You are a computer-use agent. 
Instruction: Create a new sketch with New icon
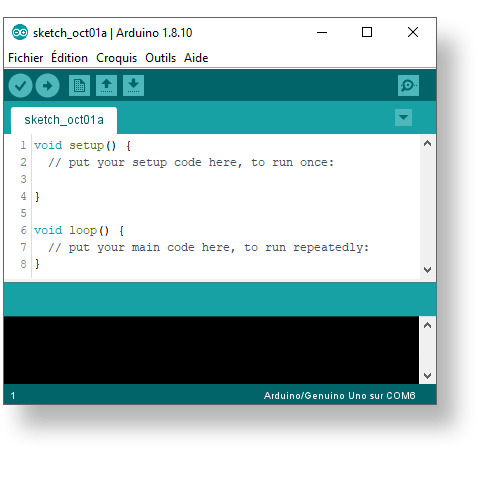79,86
